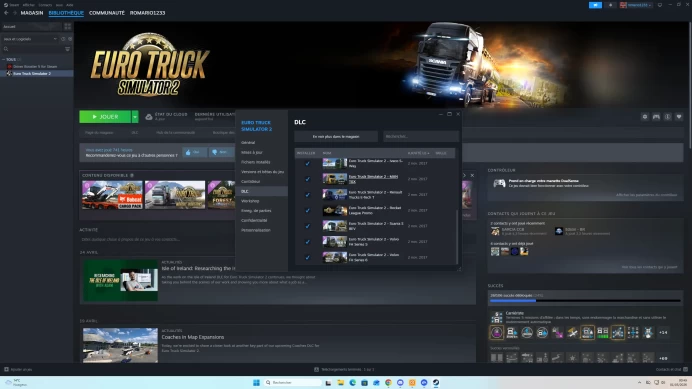Click the cloud status icon
The width and height of the screenshot is (692, 389).
coord(149,117)
